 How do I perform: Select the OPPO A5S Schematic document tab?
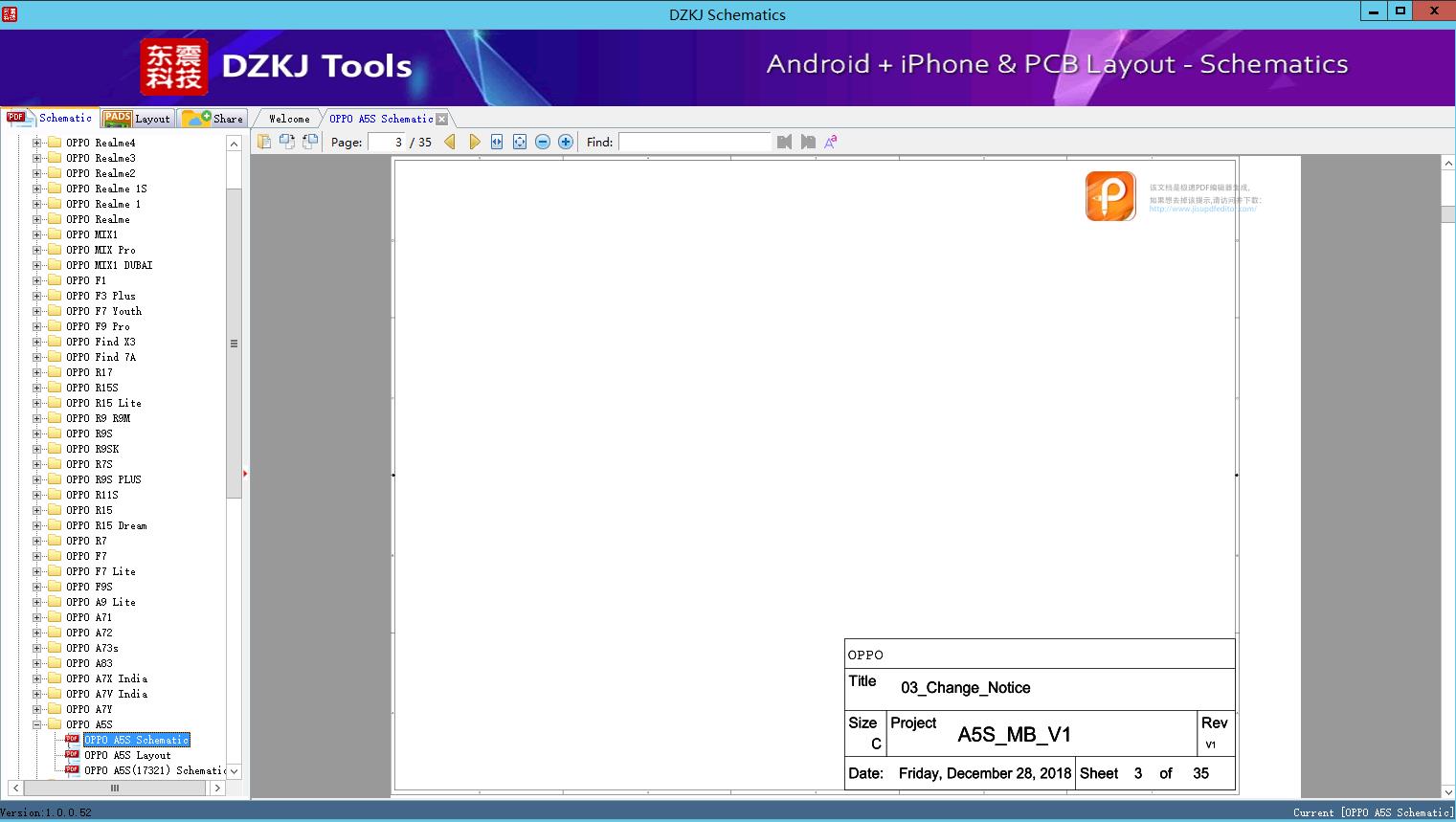click(x=381, y=119)
